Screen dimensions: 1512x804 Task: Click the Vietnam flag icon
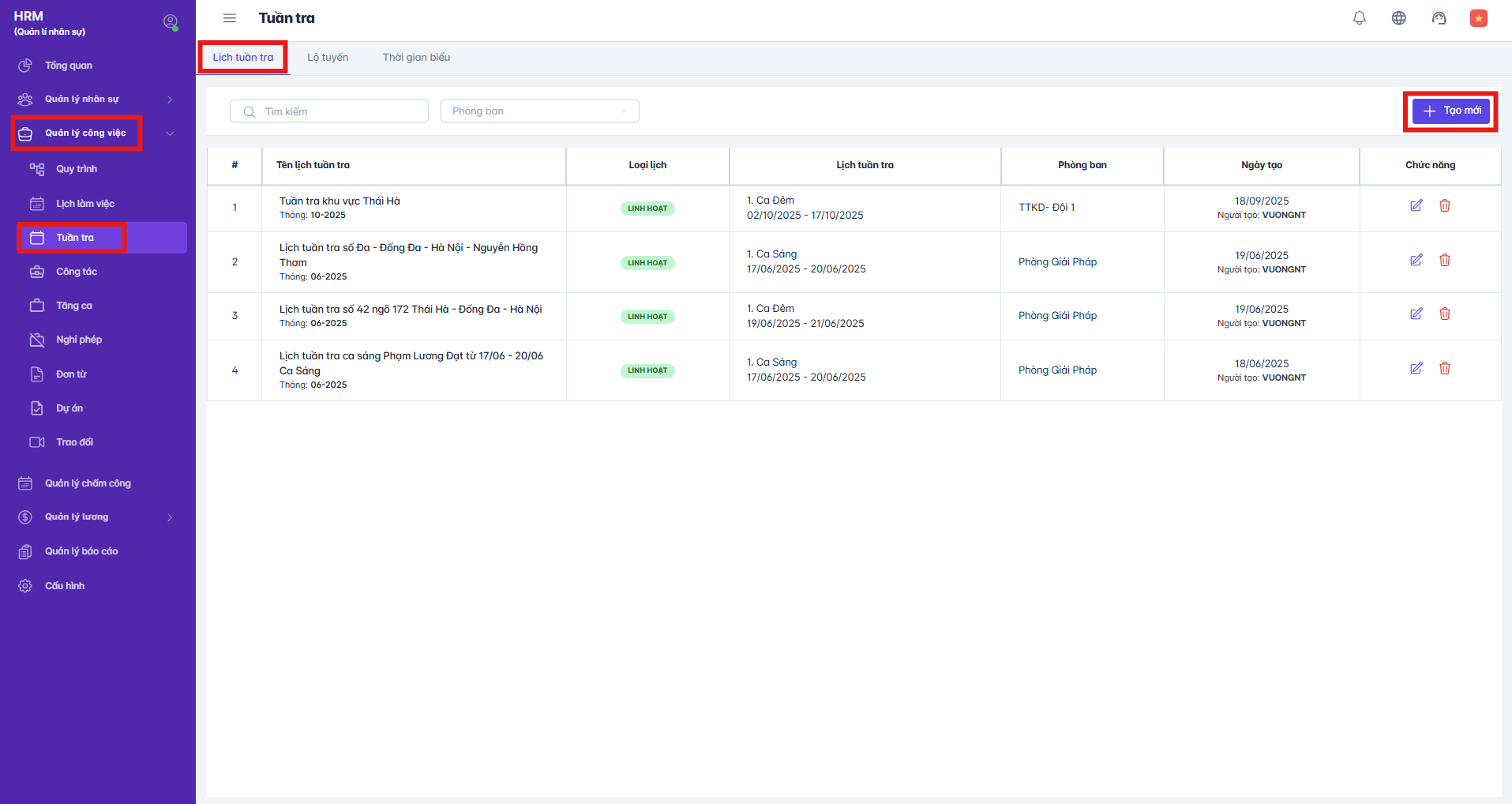tap(1478, 18)
